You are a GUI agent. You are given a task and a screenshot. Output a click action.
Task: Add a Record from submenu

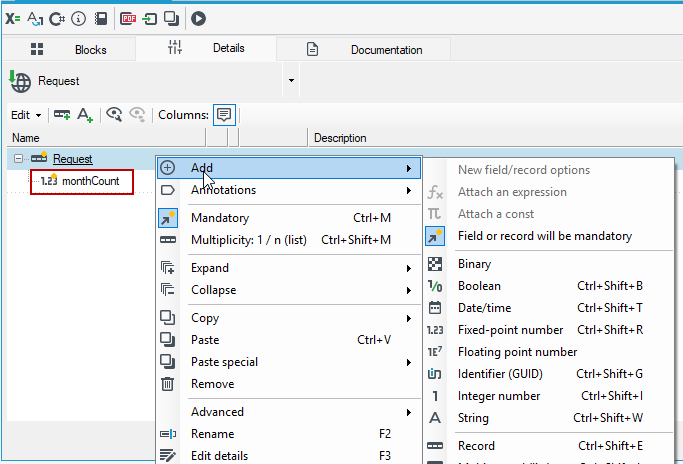[x=549, y=446]
